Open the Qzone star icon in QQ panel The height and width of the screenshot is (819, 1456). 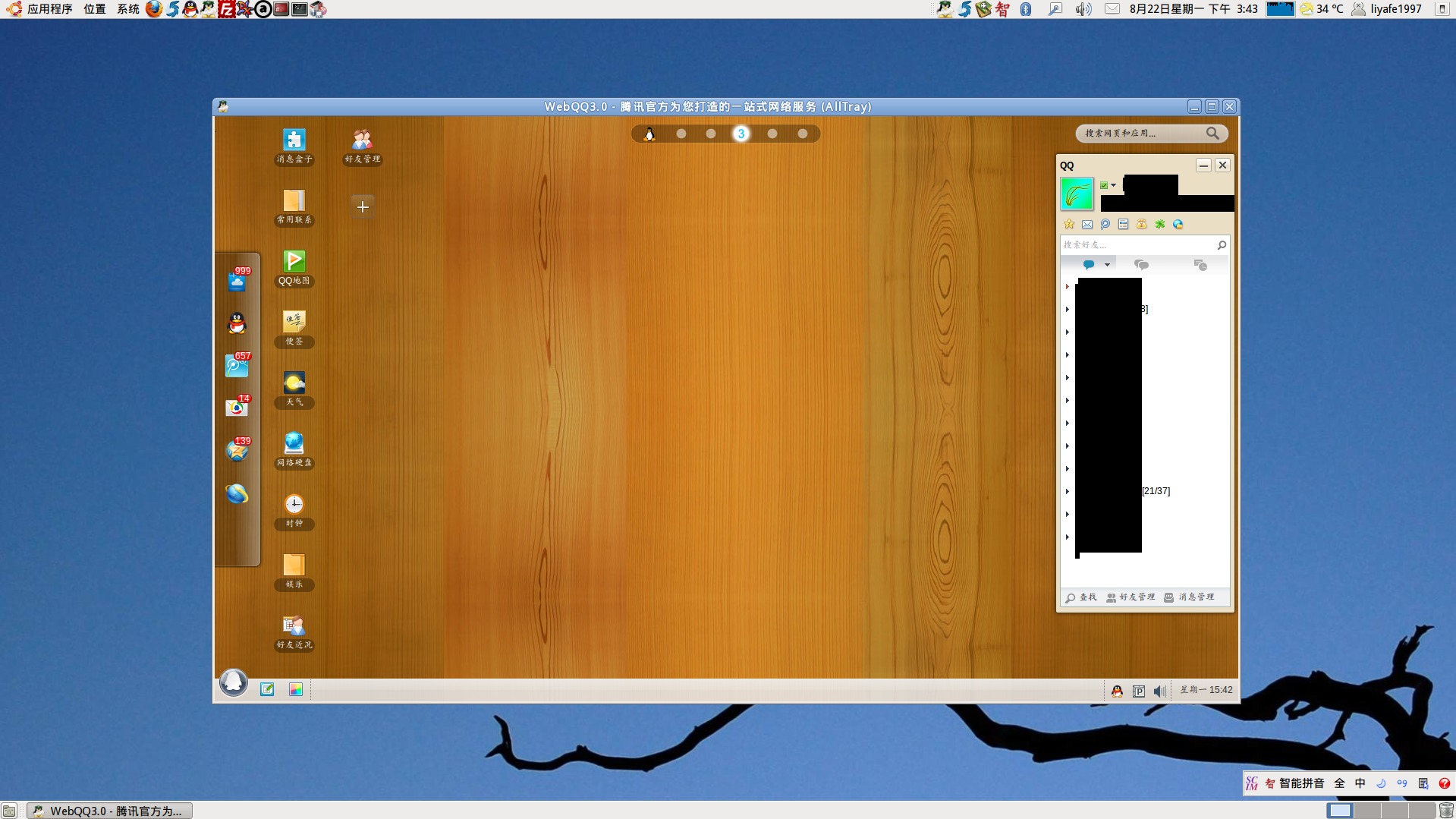(1069, 224)
